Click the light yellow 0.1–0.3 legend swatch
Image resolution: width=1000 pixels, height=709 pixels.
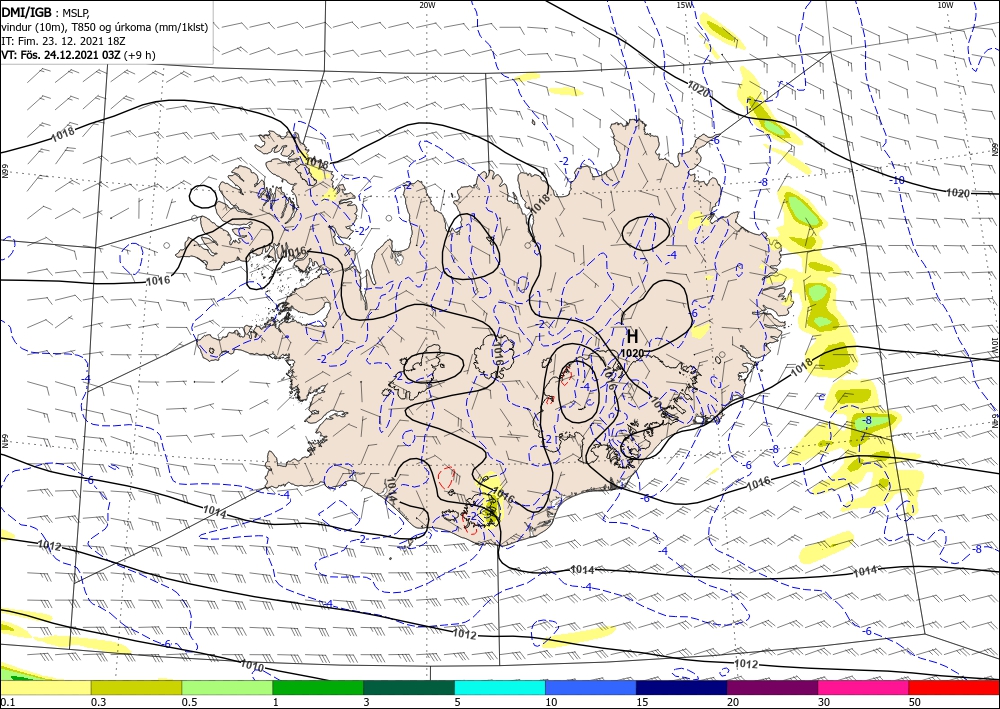[45, 687]
